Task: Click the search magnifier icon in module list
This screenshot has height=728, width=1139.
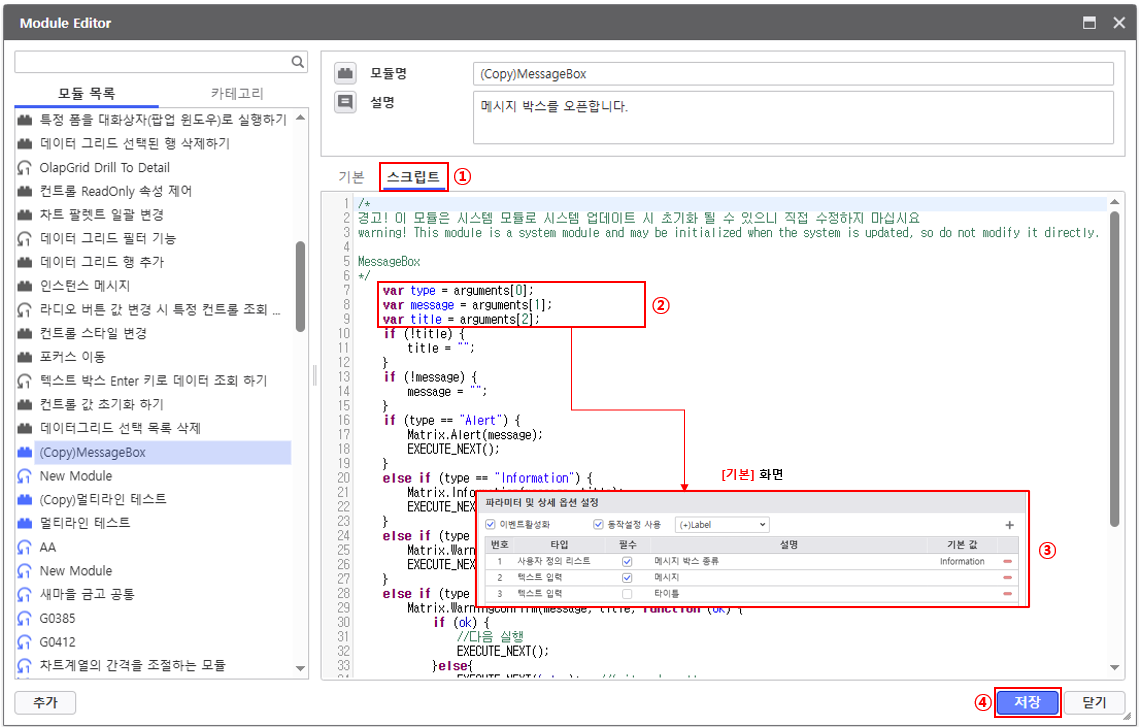Action: [298, 62]
